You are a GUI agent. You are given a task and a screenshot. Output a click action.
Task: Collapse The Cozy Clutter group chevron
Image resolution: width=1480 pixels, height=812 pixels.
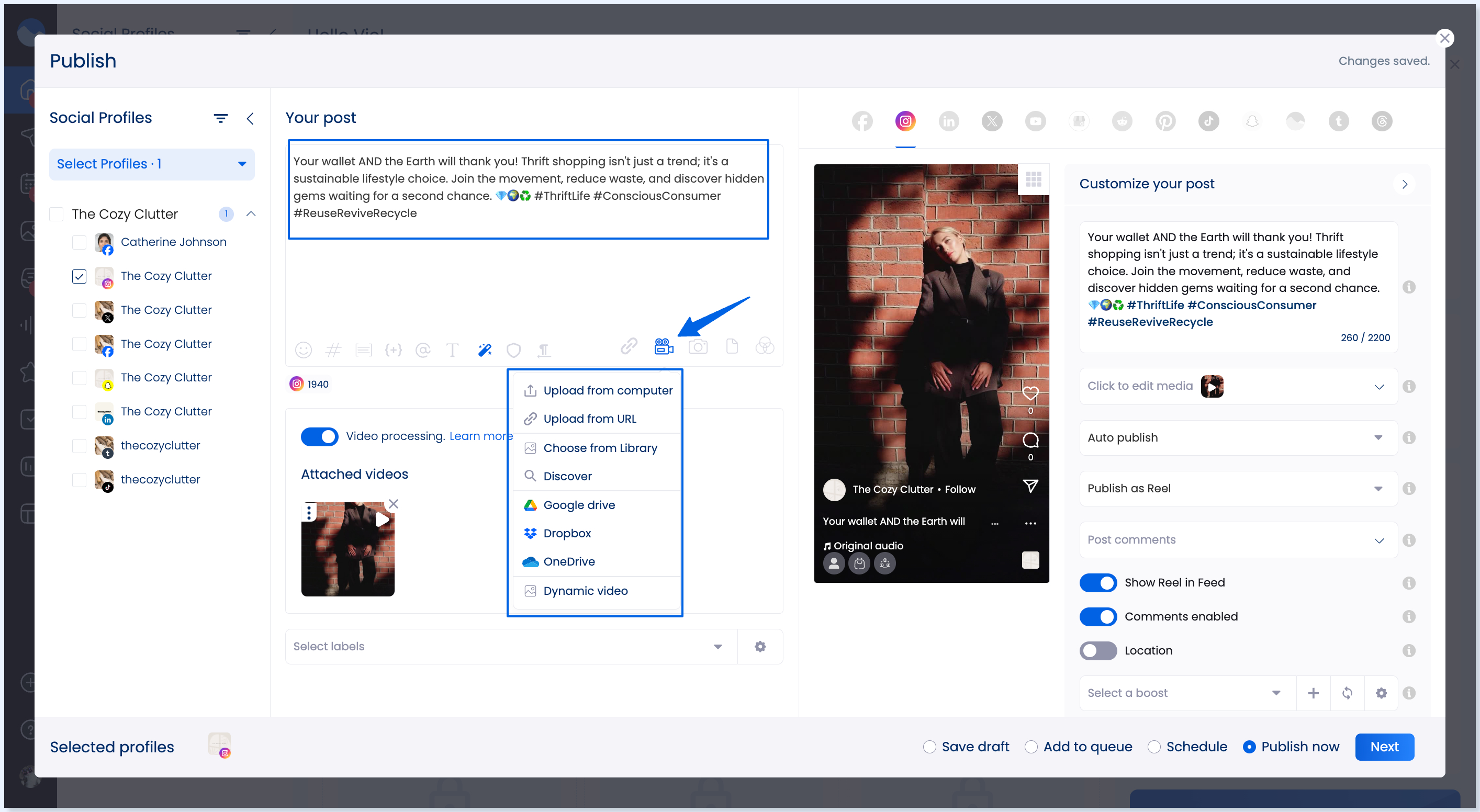tap(251, 213)
